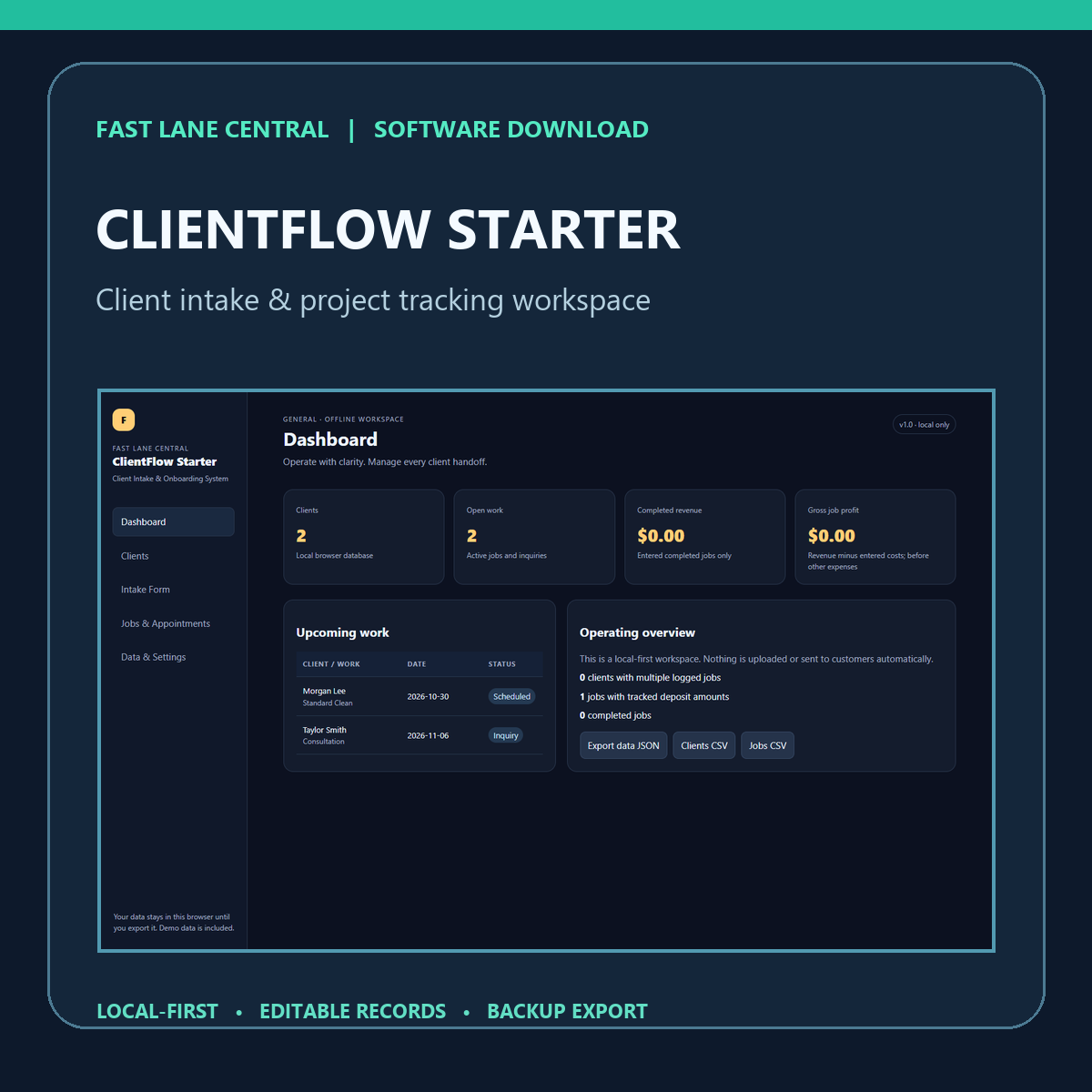
Task: Click the 'completed jobs' line
Action: 615,715
